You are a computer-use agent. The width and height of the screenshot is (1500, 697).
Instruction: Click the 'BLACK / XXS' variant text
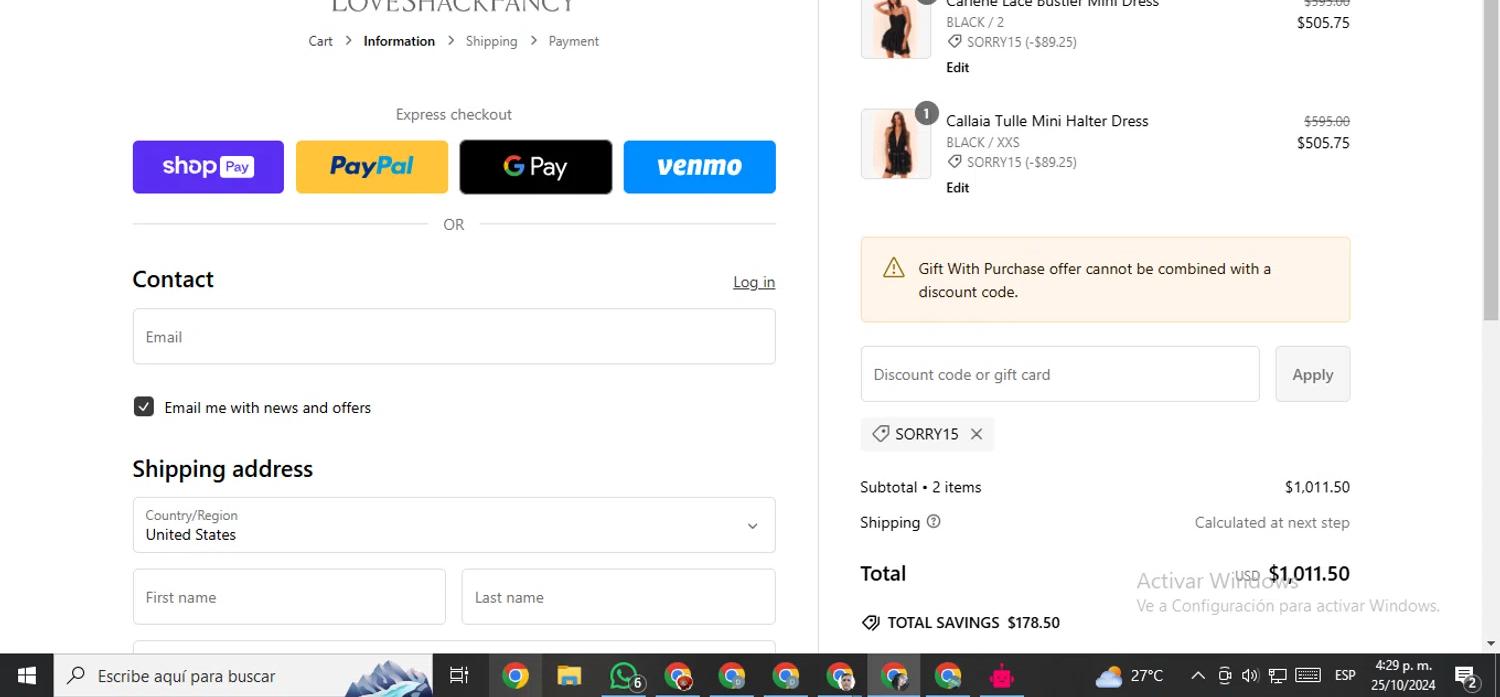[x=983, y=142]
